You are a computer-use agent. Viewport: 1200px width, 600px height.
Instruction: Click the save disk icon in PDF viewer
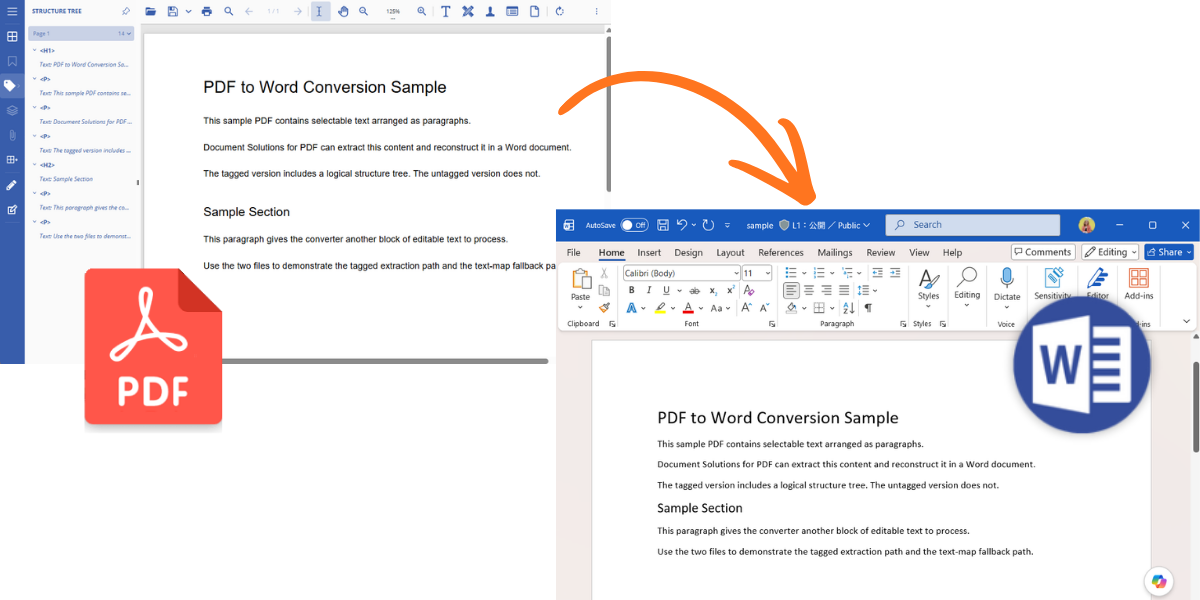click(x=173, y=11)
